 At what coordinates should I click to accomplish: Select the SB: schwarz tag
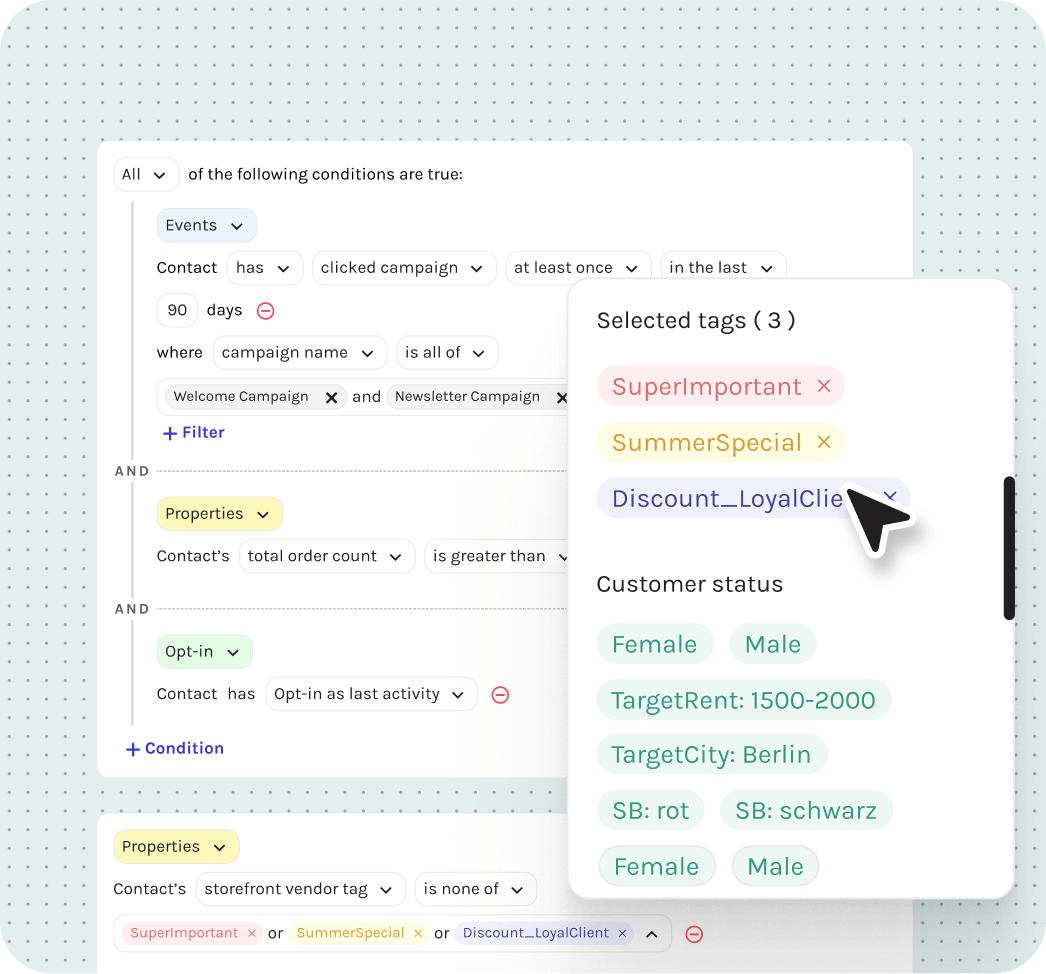coord(805,810)
